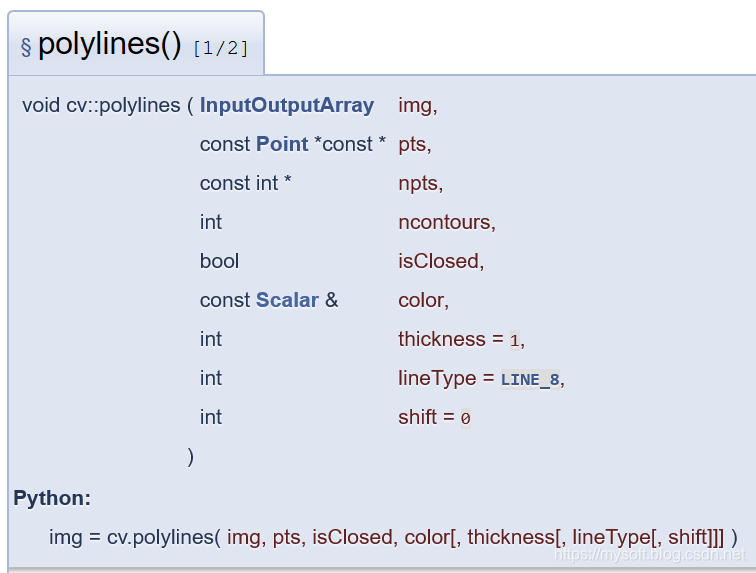Click the § permalink symbol before polylines()
Viewport: 756px width, 573px height.
click(x=26, y=47)
